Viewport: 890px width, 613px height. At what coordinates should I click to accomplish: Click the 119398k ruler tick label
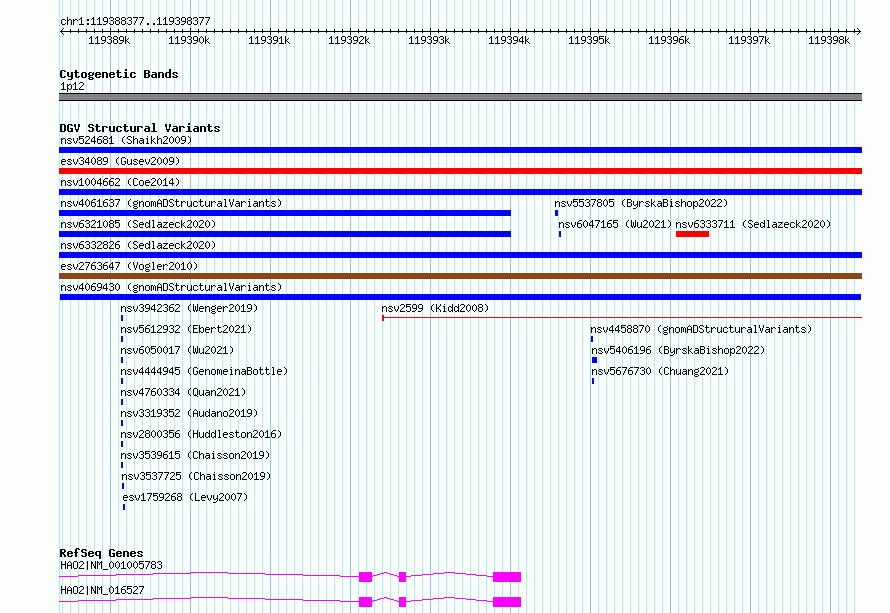pyautogui.click(x=829, y=40)
